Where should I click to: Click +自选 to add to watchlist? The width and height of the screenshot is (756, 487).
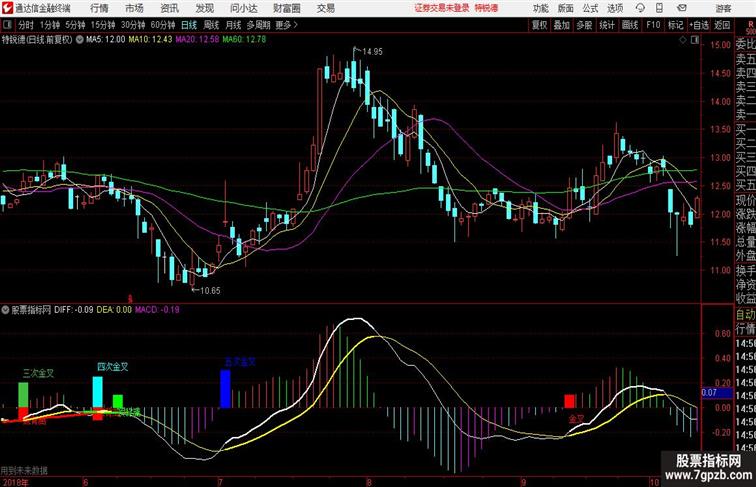pyautogui.click(x=699, y=25)
